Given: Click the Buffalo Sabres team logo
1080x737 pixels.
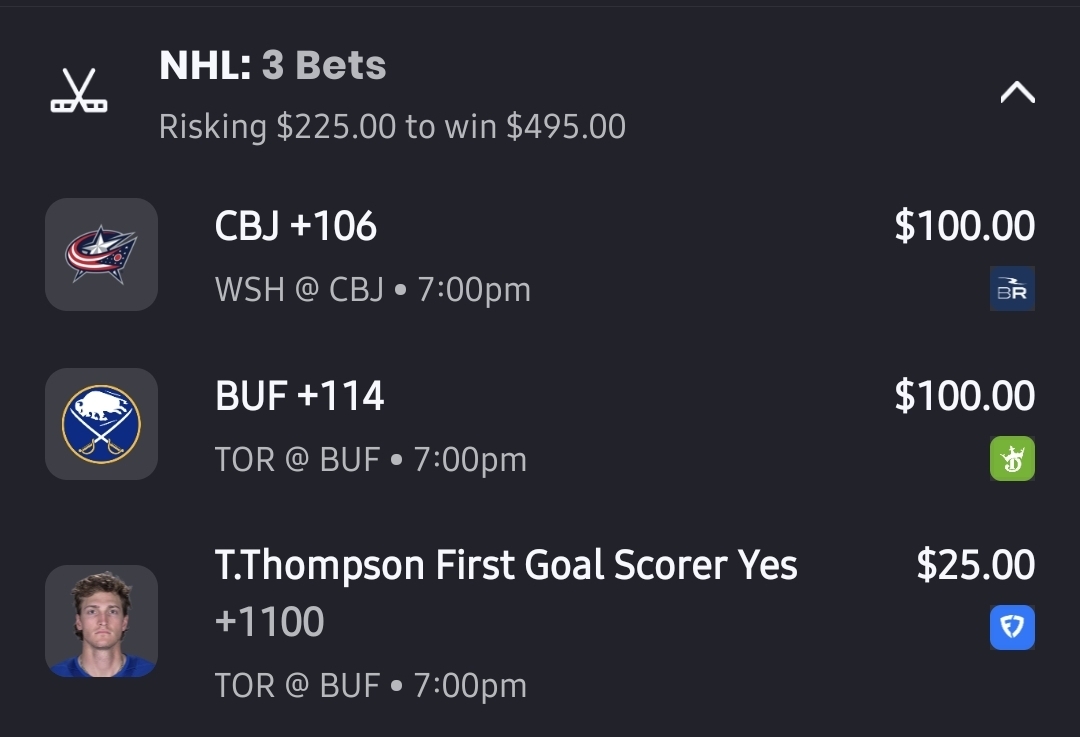Looking at the screenshot, I should [x=101, y=424].
